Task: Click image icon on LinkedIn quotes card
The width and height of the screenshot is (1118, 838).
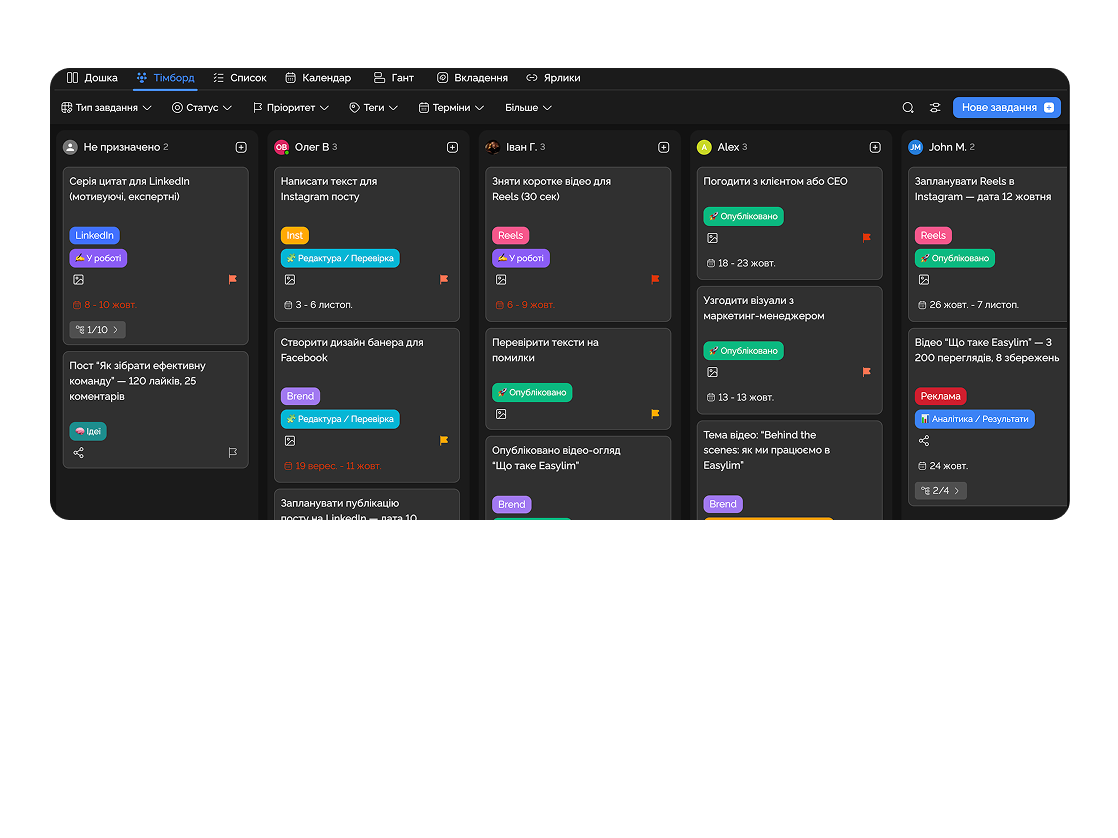Action: [79, 280]
